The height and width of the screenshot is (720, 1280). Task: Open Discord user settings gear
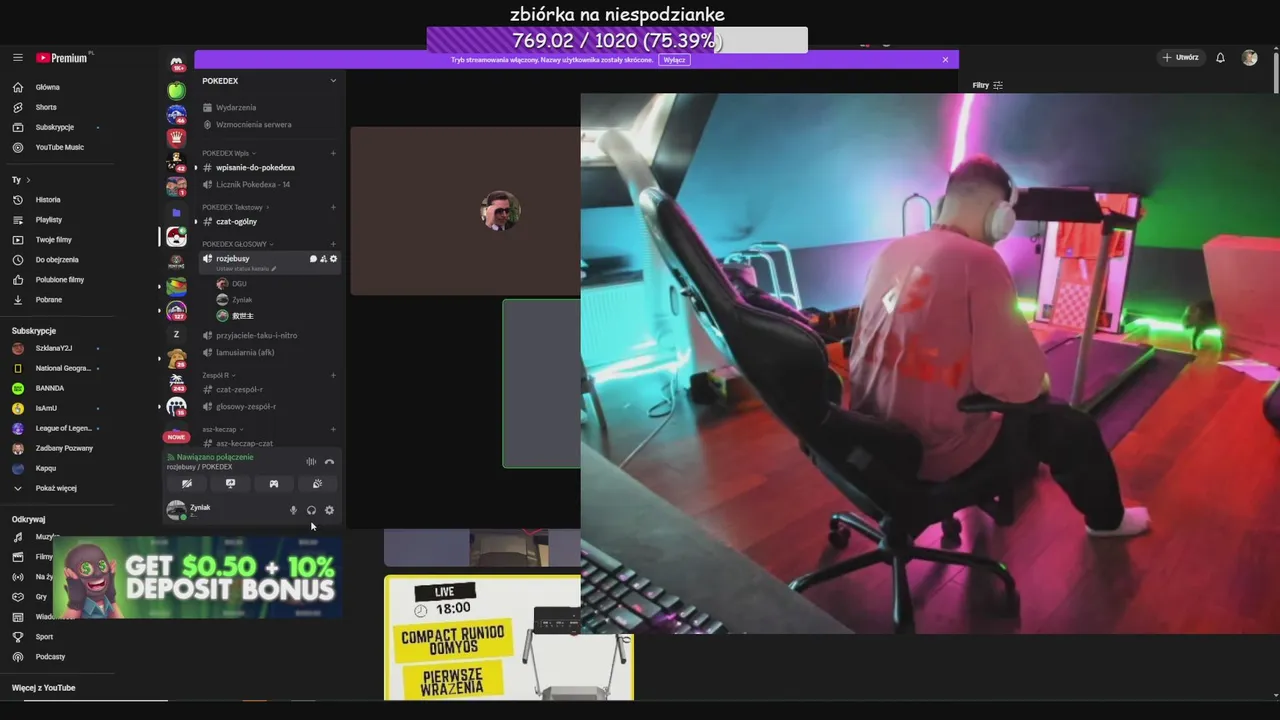tap(329, 510)
